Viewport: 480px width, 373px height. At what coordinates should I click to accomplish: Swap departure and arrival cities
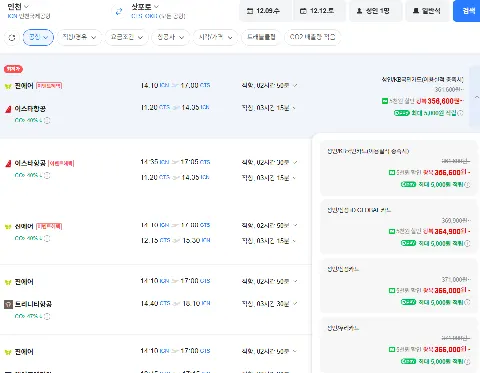119,11
